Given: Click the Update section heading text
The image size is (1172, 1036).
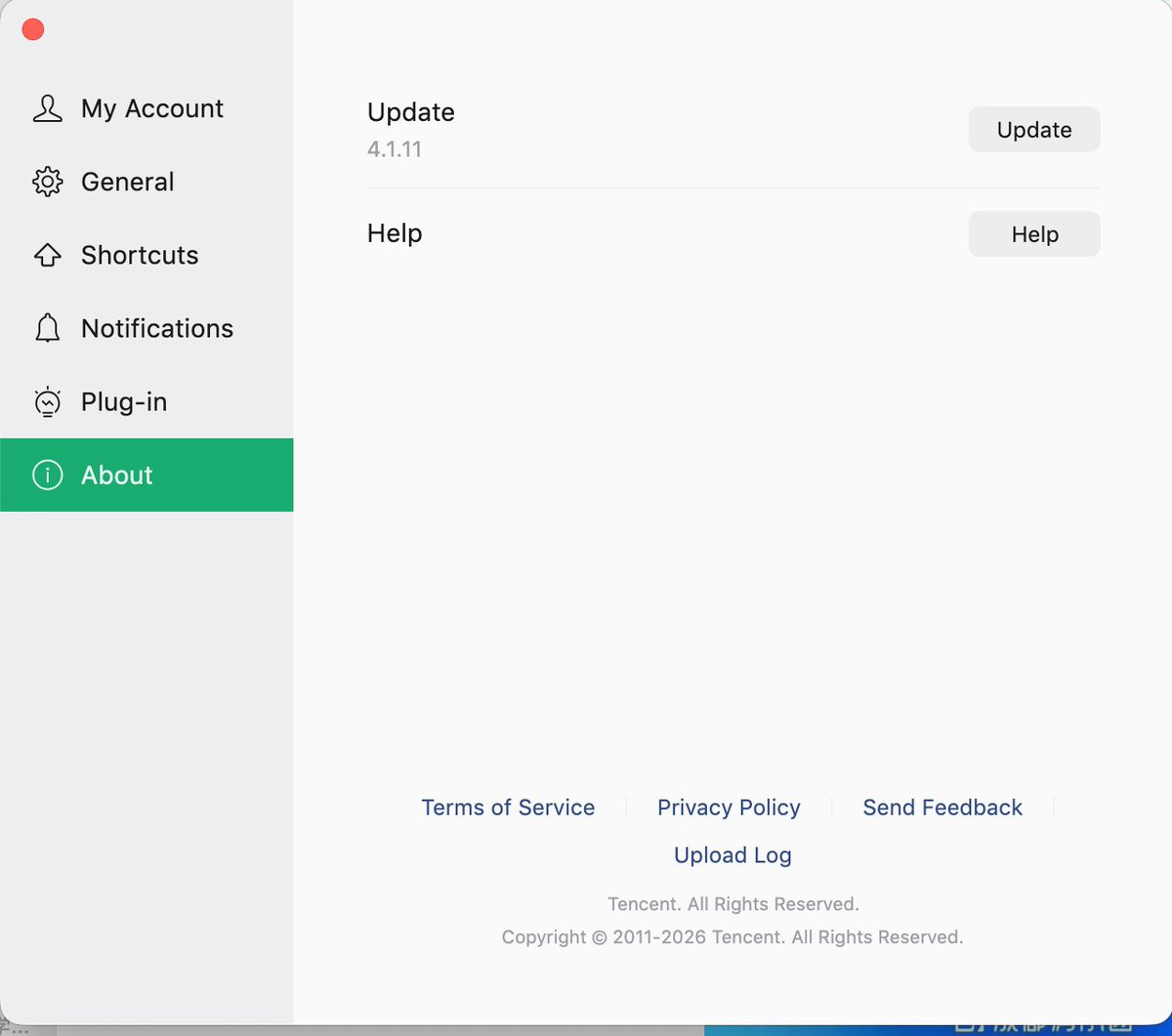Looking at the screenshot, I should [411, 112].
